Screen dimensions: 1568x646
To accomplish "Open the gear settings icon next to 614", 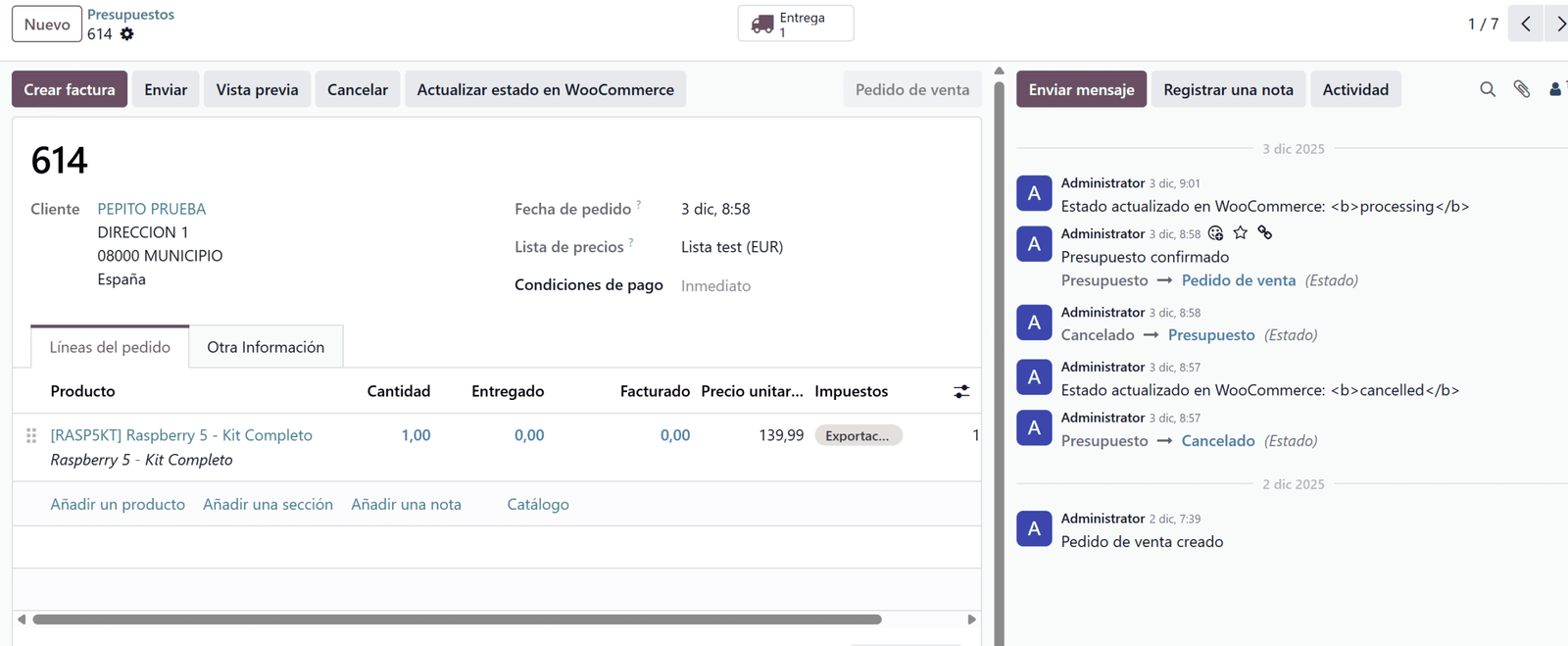I will (126, 34).
